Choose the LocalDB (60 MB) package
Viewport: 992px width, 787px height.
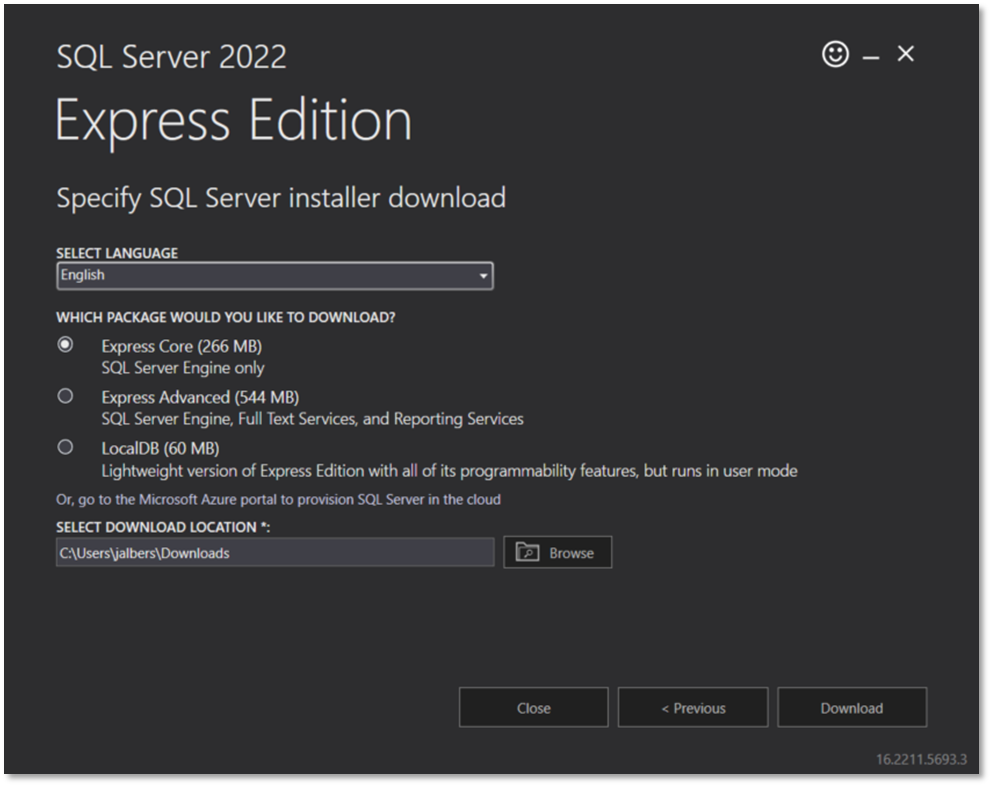tap(65, 446)
